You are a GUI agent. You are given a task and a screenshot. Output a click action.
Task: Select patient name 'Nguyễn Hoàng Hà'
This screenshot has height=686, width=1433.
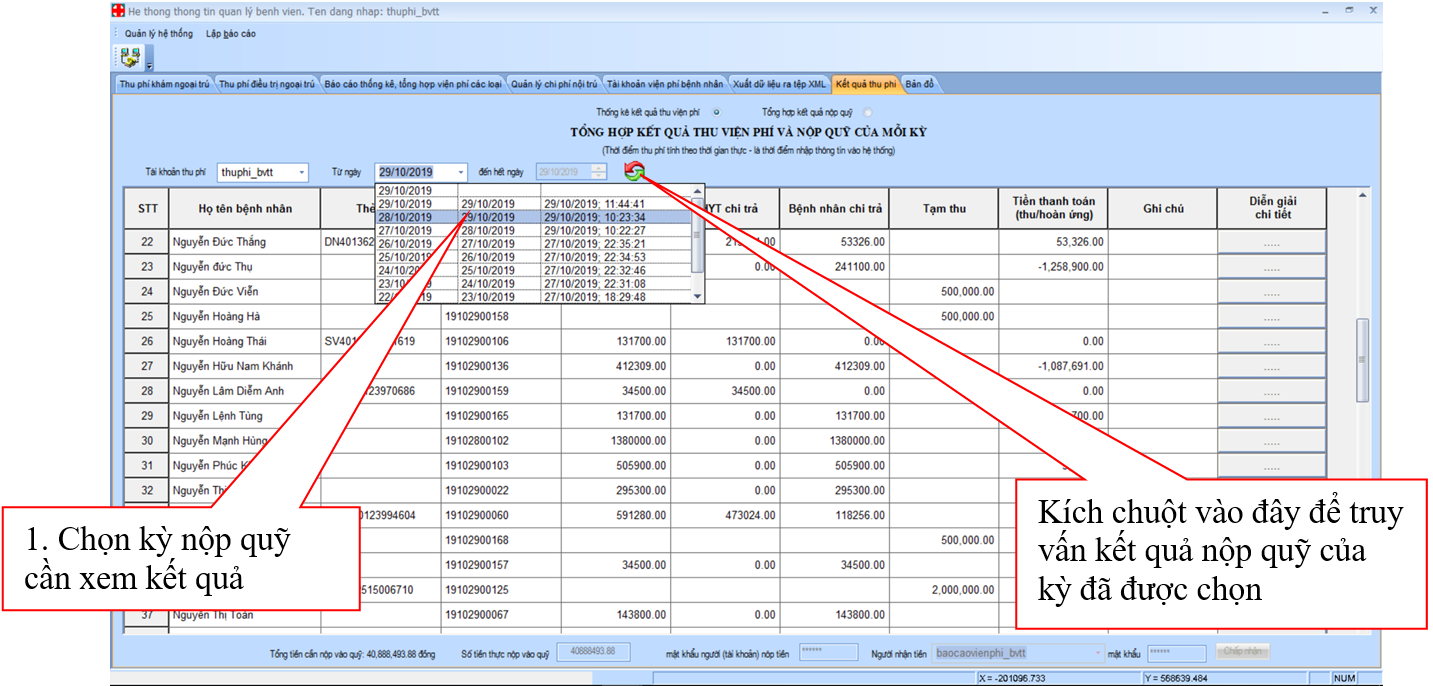pos(216,317)
